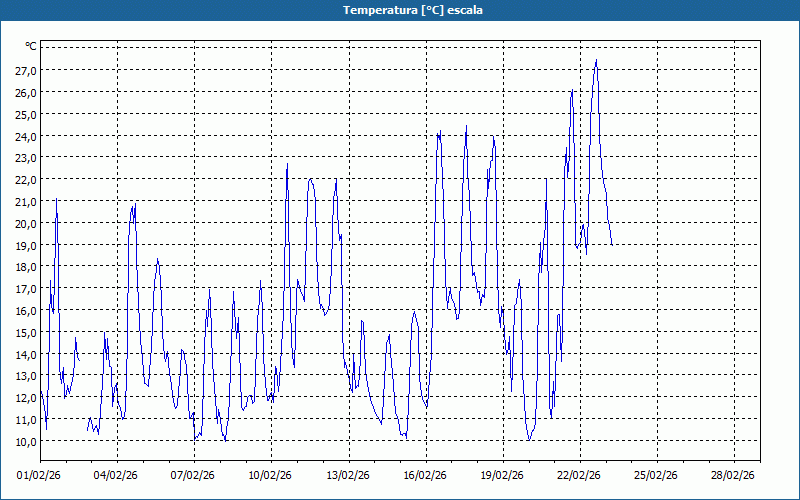Click the 19/02/26 x-axis date

(x=502, y=476)
